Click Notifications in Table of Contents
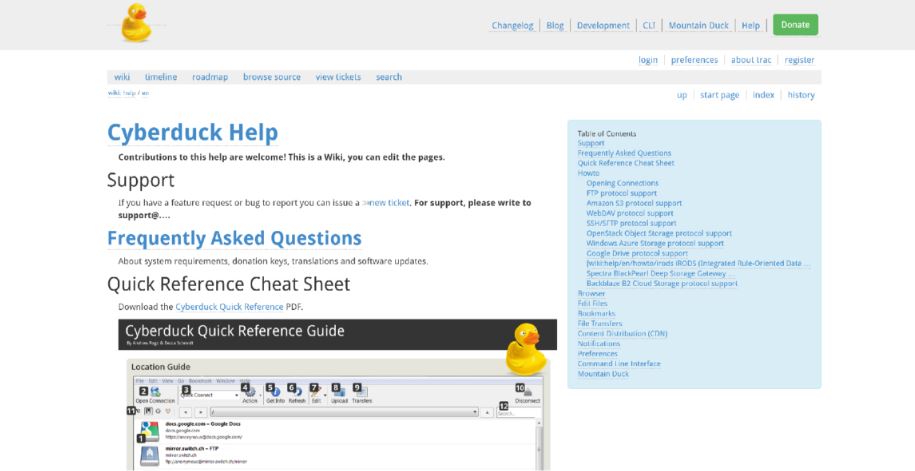Viewport: 915px width, 471px height. [599, 343]
